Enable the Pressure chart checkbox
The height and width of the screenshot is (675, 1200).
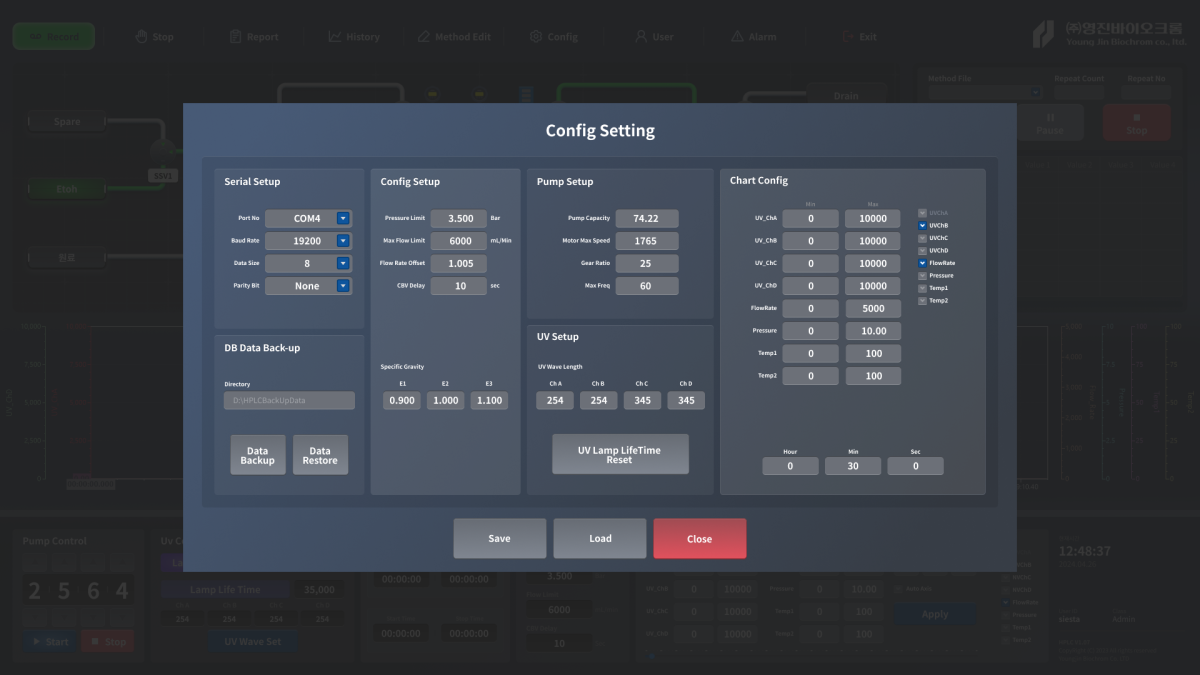tap(922, 275)
